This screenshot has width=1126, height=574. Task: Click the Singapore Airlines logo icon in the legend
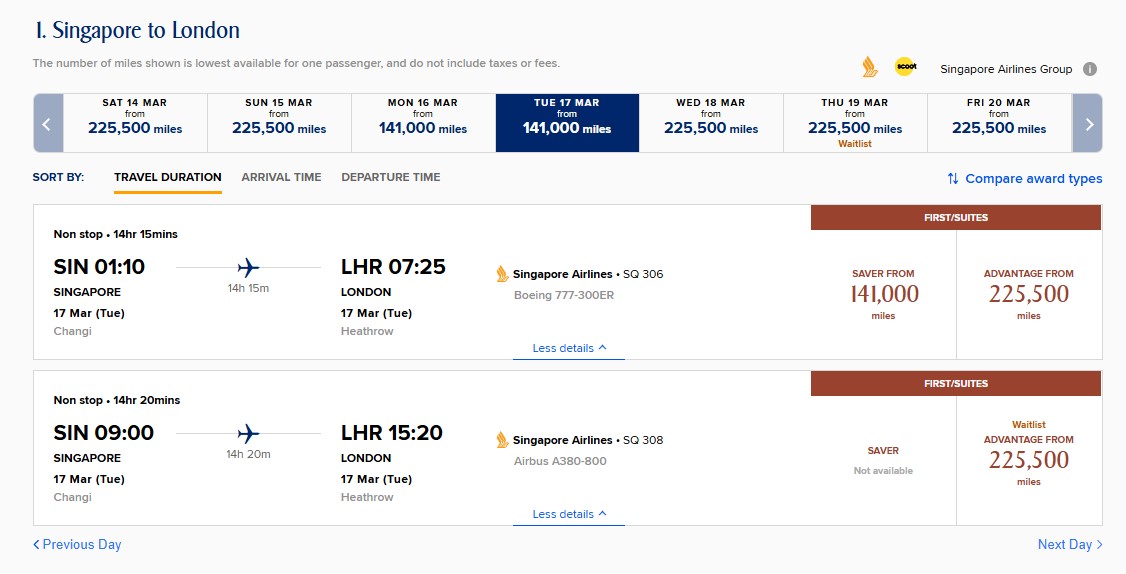tap(870, 68)
